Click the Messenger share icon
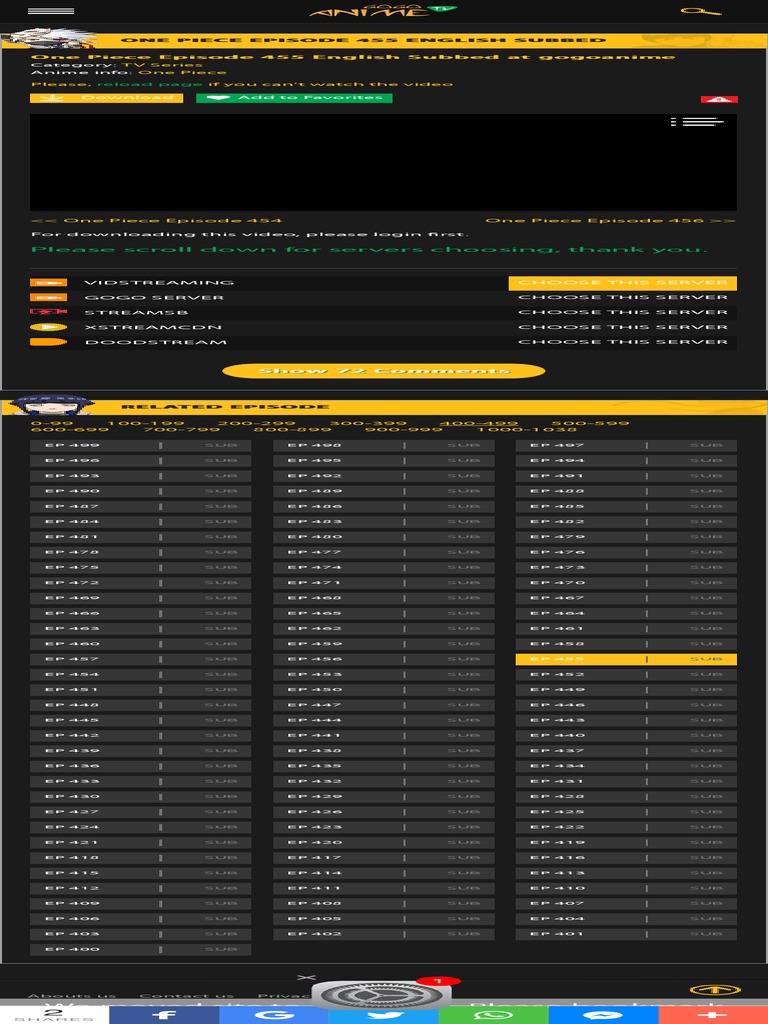 603,1014
